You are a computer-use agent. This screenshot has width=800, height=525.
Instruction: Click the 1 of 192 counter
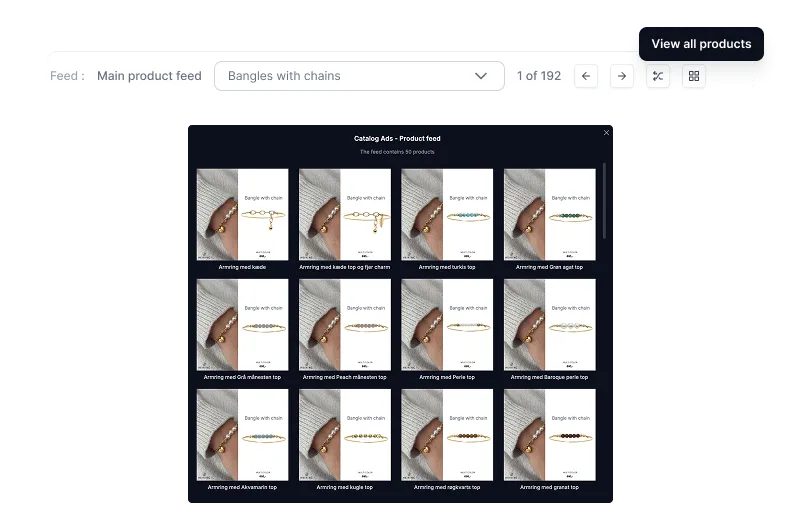point(539,76)
